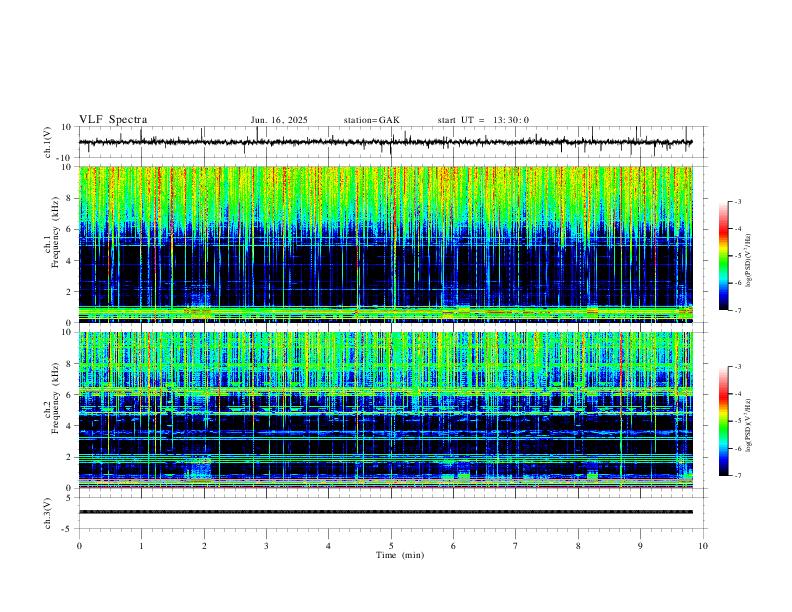Viewport: 792px width, 612px height.
Task: Click the log(PSD) label beside ch.2 colorbar
Action: tap(749, 426)
